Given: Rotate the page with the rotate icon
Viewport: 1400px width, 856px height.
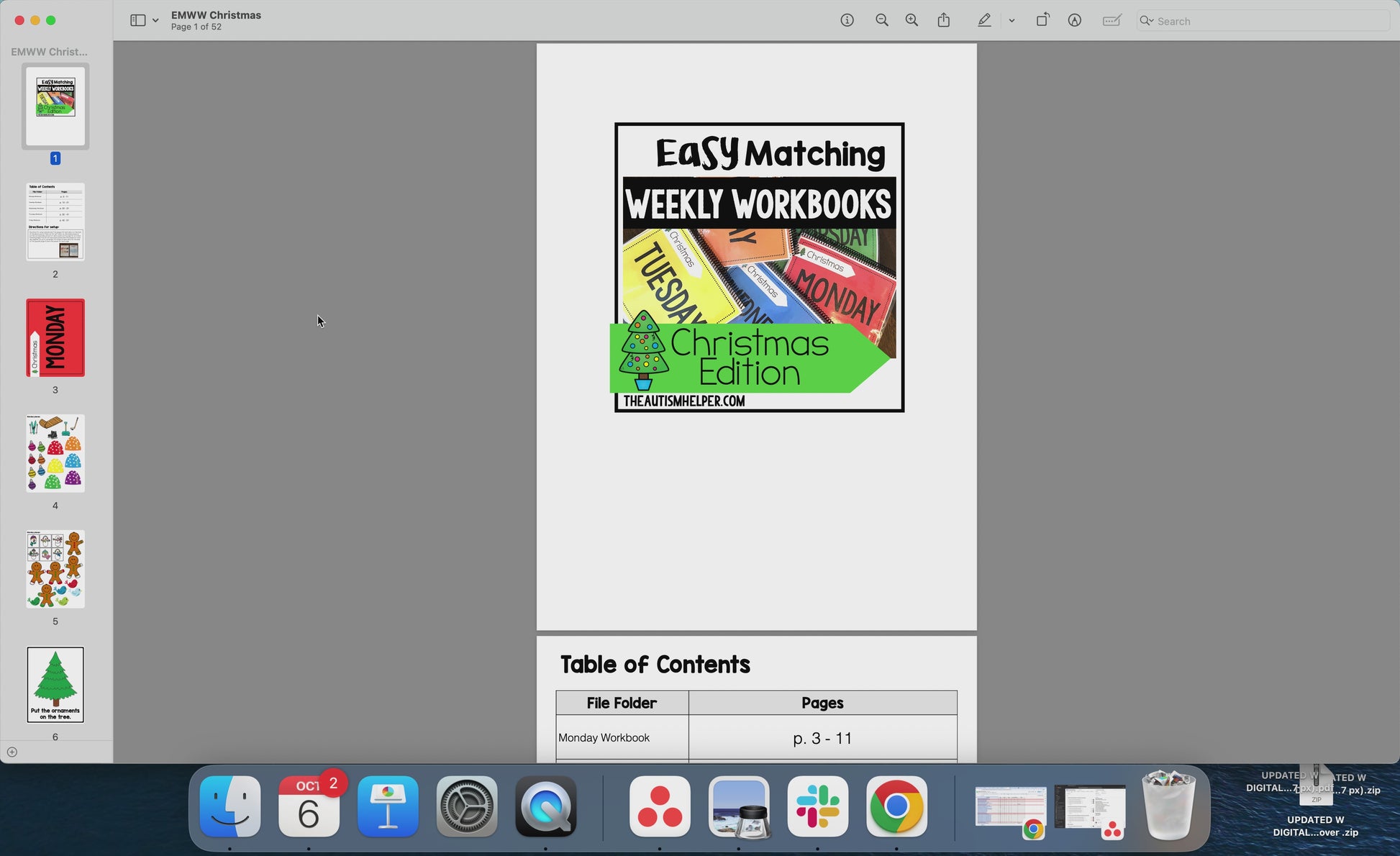Looking at the screenshot, I should click(1042, 21).
